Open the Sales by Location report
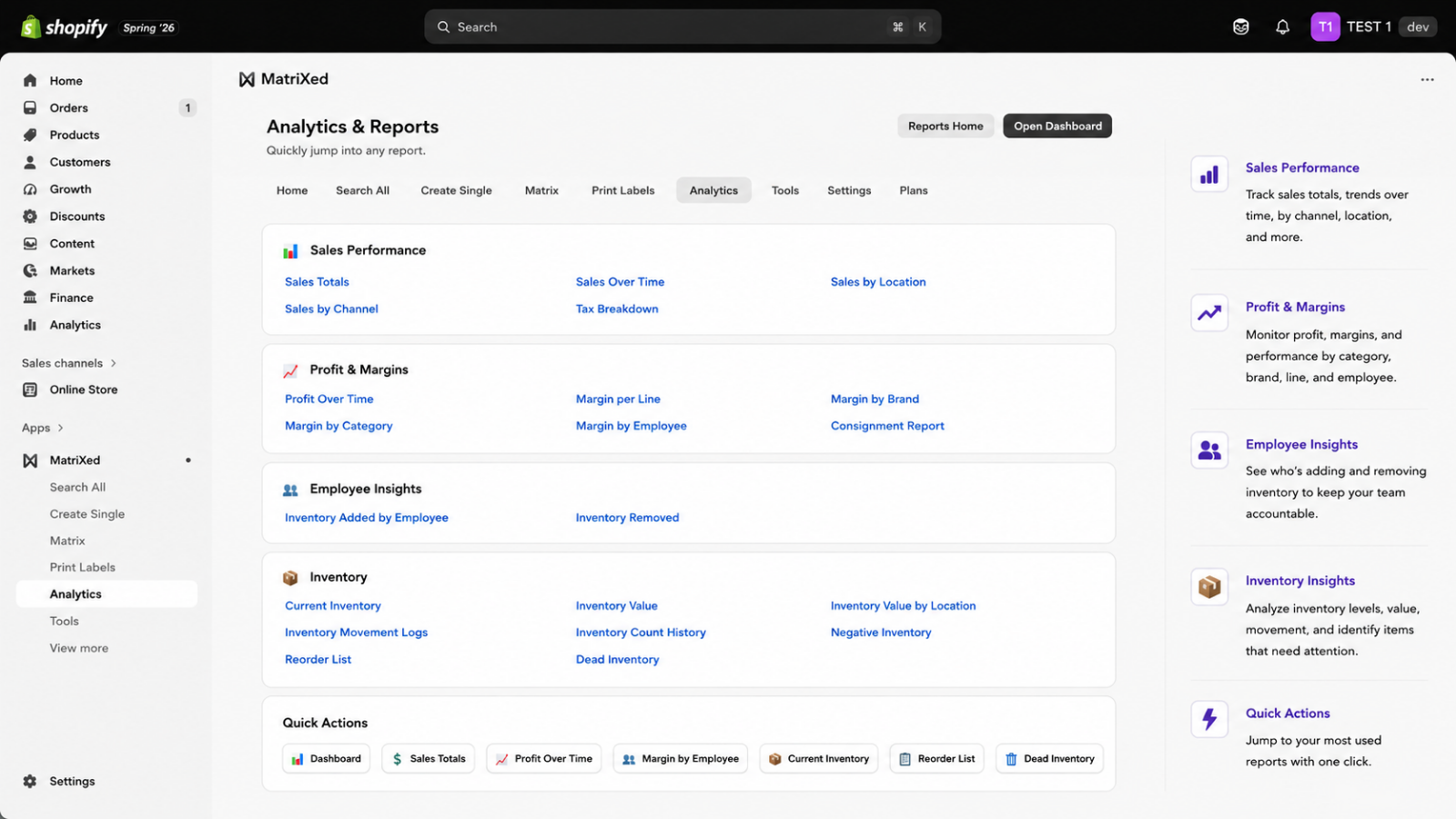 coord(878,282)
